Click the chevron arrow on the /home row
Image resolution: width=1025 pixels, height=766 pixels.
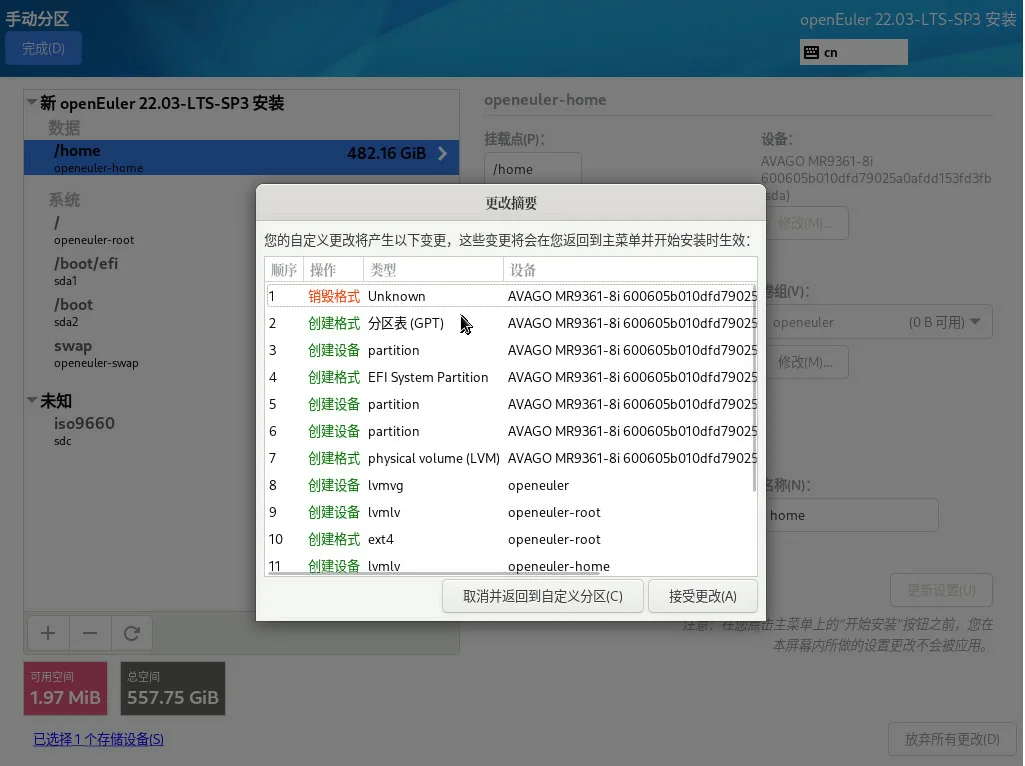pyautogui.click(x=443, y=154)
